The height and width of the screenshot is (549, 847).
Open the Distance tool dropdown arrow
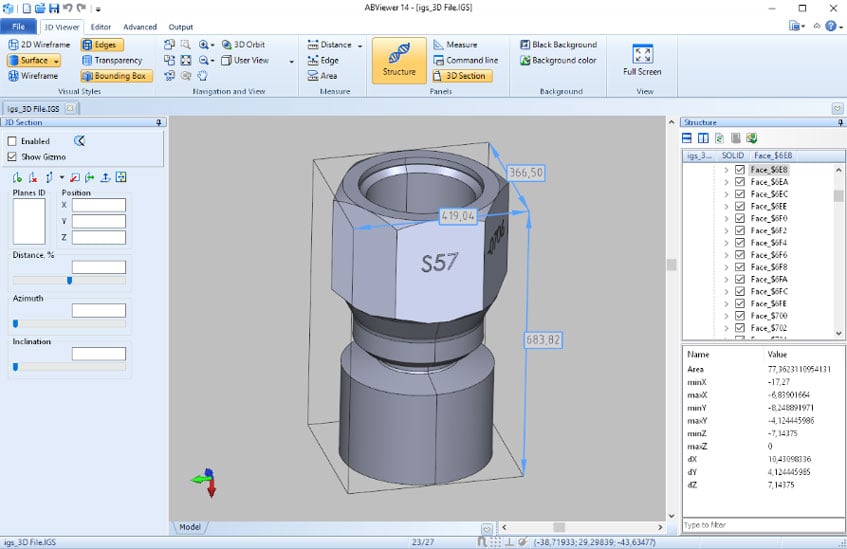[360, 45]
